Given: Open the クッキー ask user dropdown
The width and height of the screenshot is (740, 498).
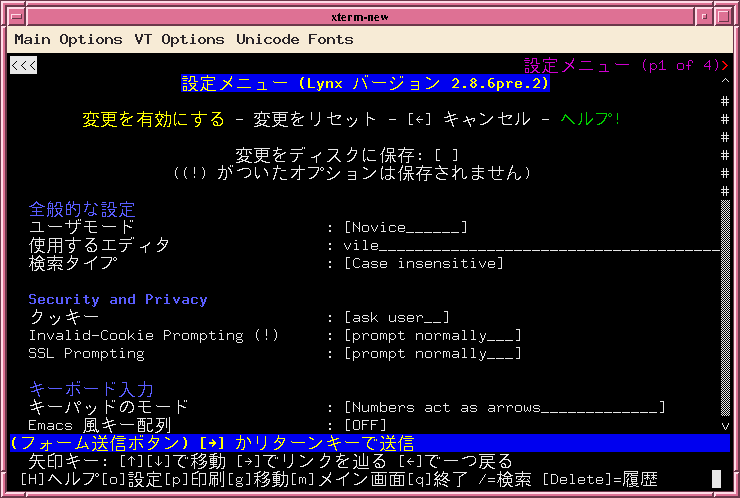Looking at the screenshot, I should [396, 317].
